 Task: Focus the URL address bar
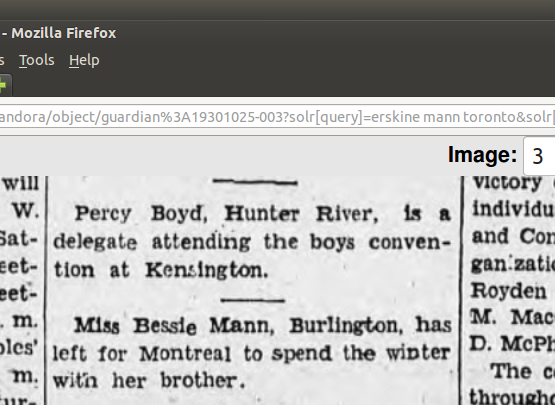point(278,116)
